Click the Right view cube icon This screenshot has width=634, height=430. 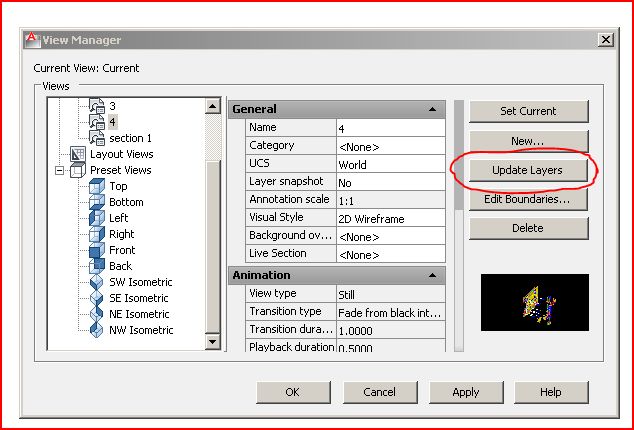point(97,234)
